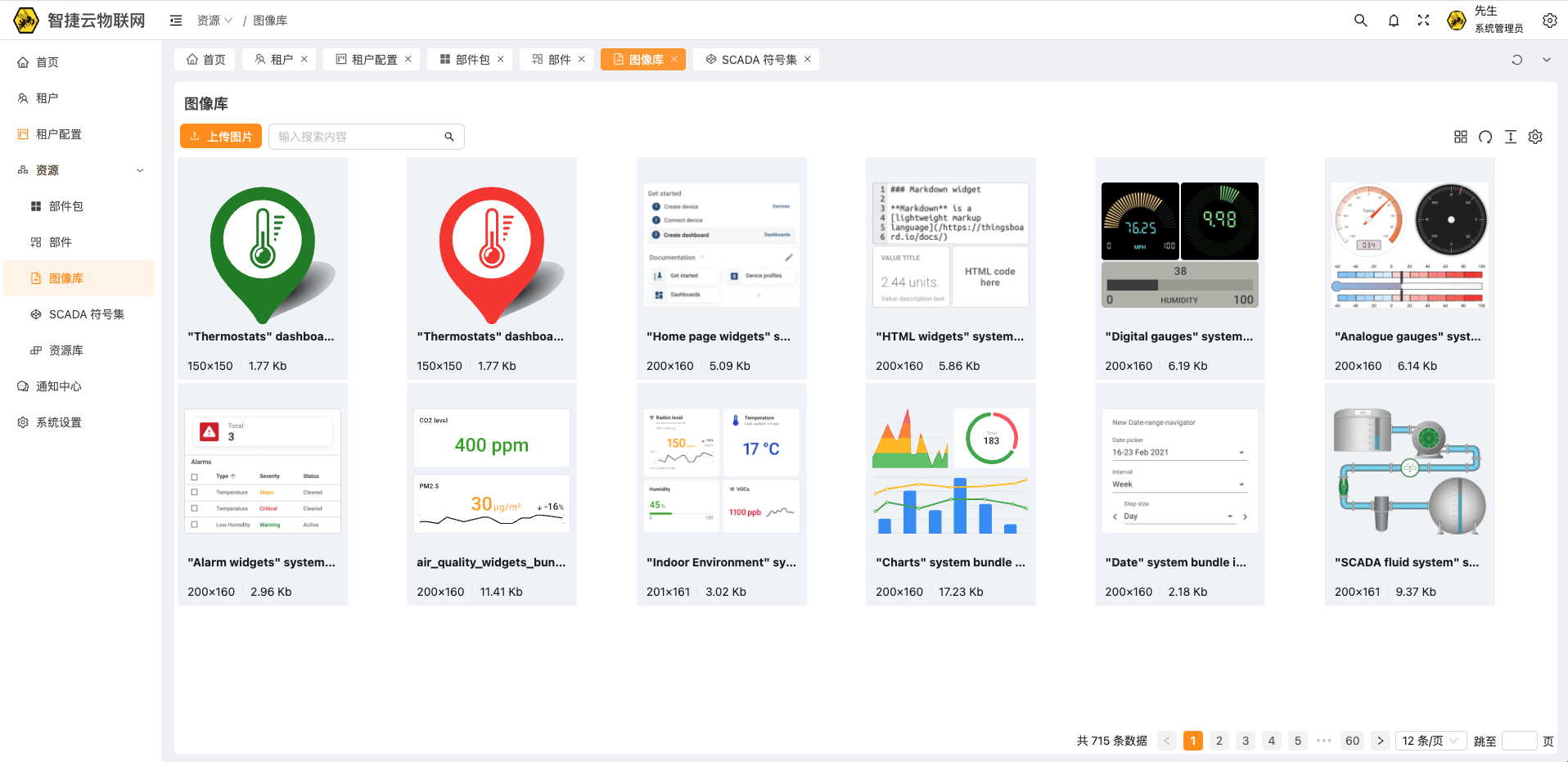
Task: Open the tab list dropdown chevron
Action: point(1547,60)
